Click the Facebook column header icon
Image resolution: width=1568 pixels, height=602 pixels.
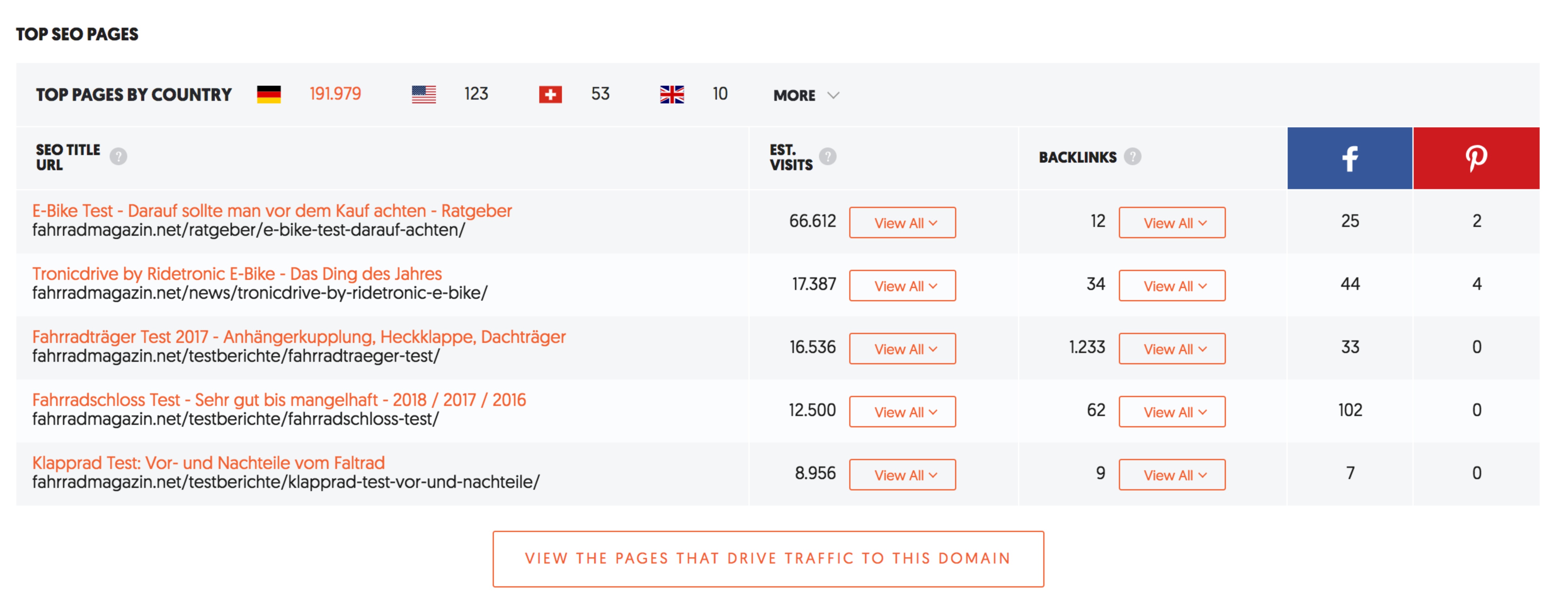[1349, 159]
